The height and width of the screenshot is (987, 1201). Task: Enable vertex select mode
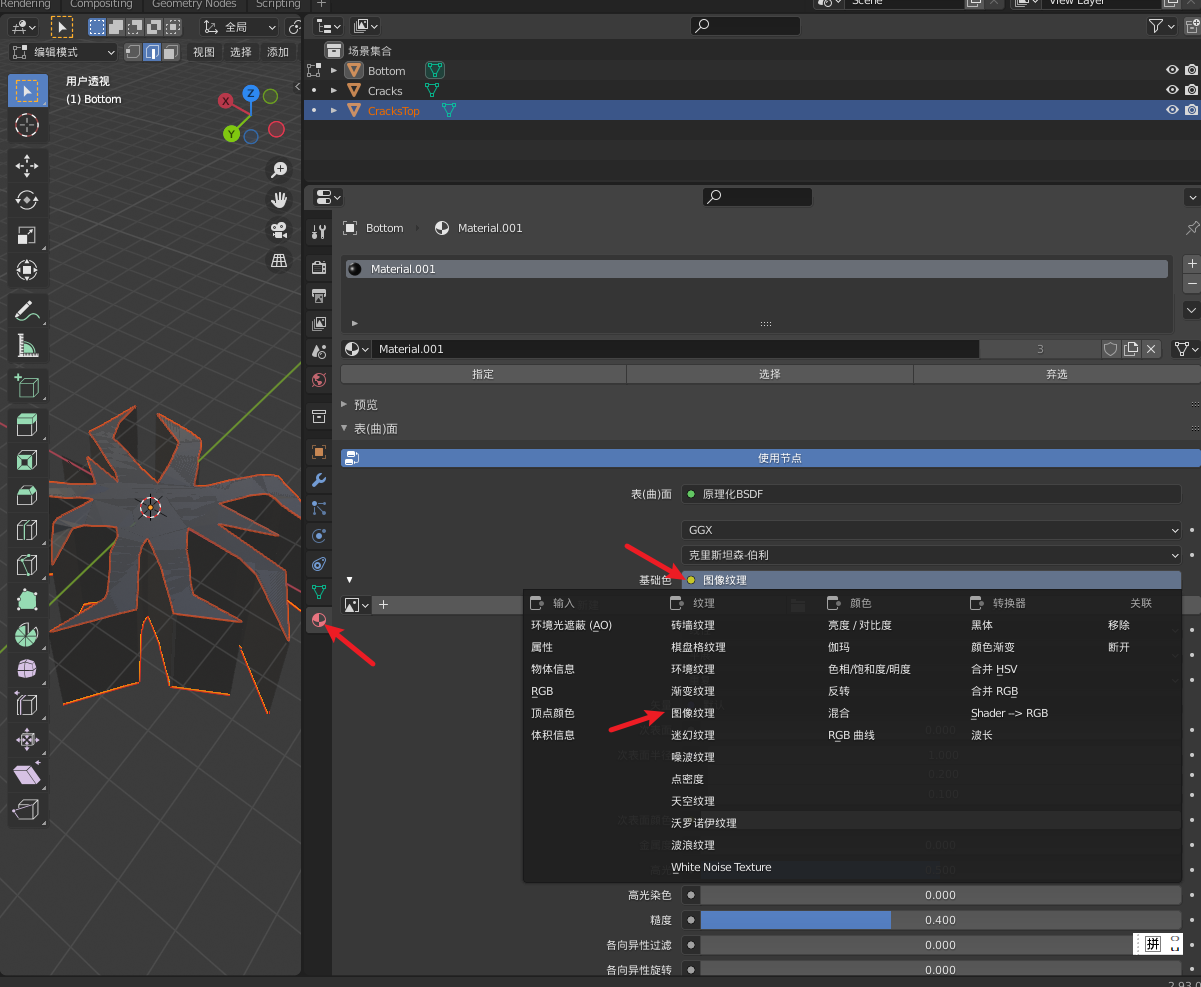click(x=133, y=52)
